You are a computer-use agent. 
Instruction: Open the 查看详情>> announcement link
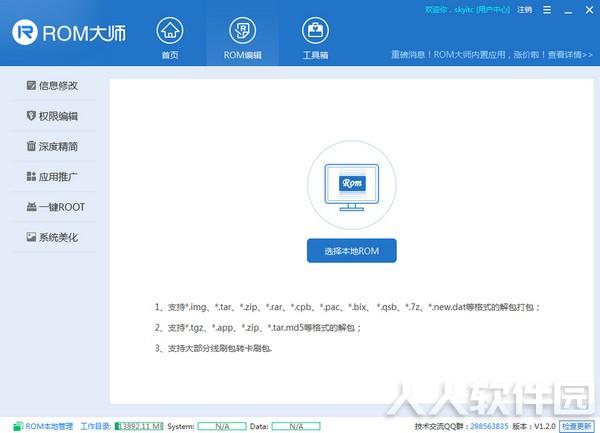click(x=570, y=55)
